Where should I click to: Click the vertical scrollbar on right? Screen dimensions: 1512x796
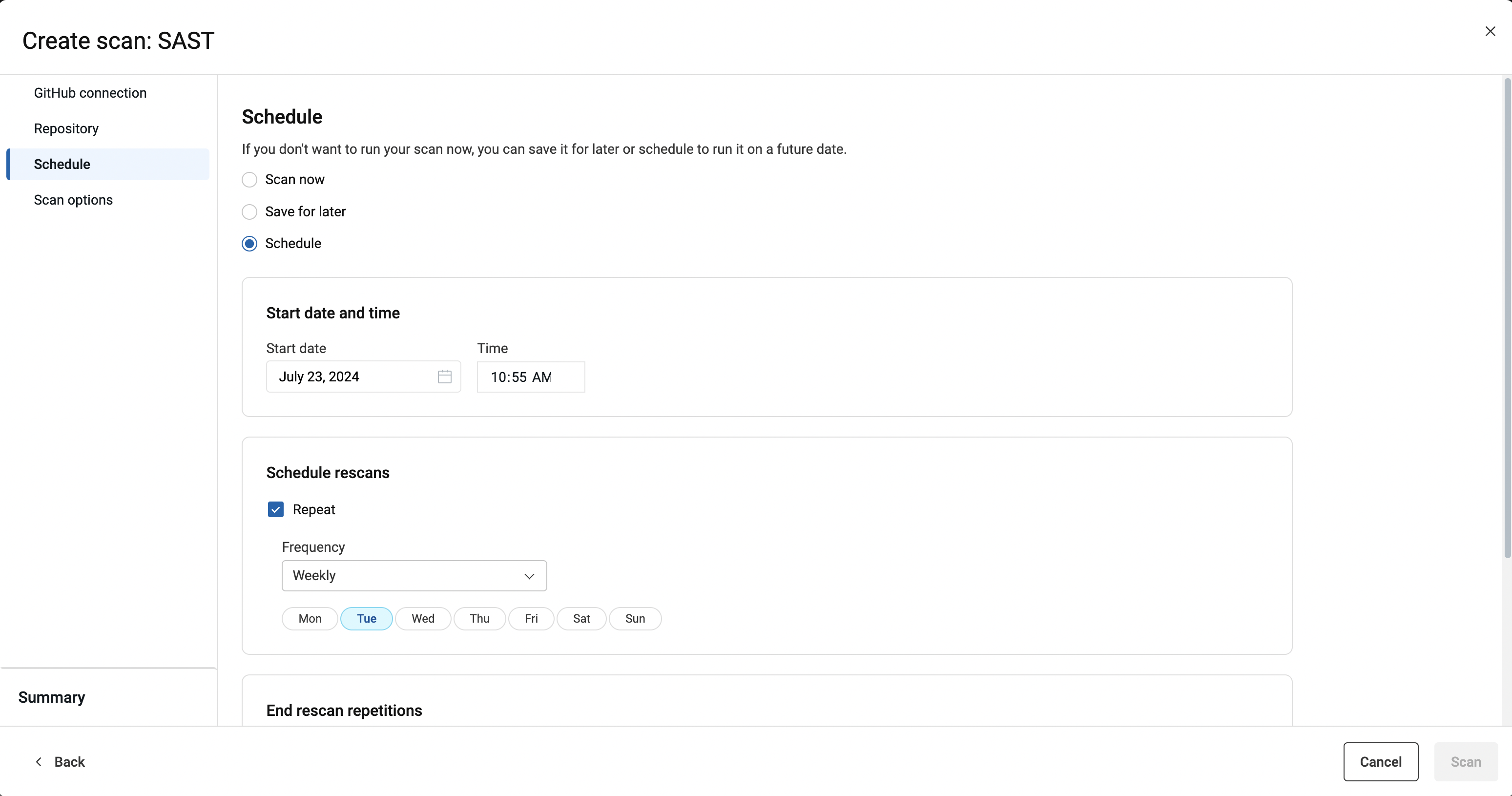click(1506, 317)
